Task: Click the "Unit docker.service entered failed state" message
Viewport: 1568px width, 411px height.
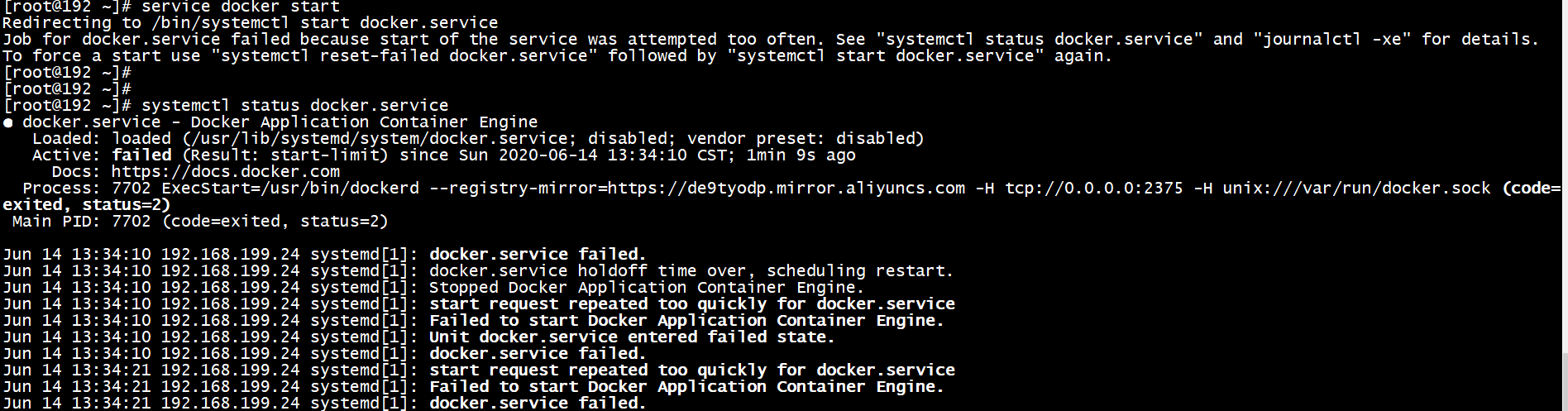Action: coord(632,337)
